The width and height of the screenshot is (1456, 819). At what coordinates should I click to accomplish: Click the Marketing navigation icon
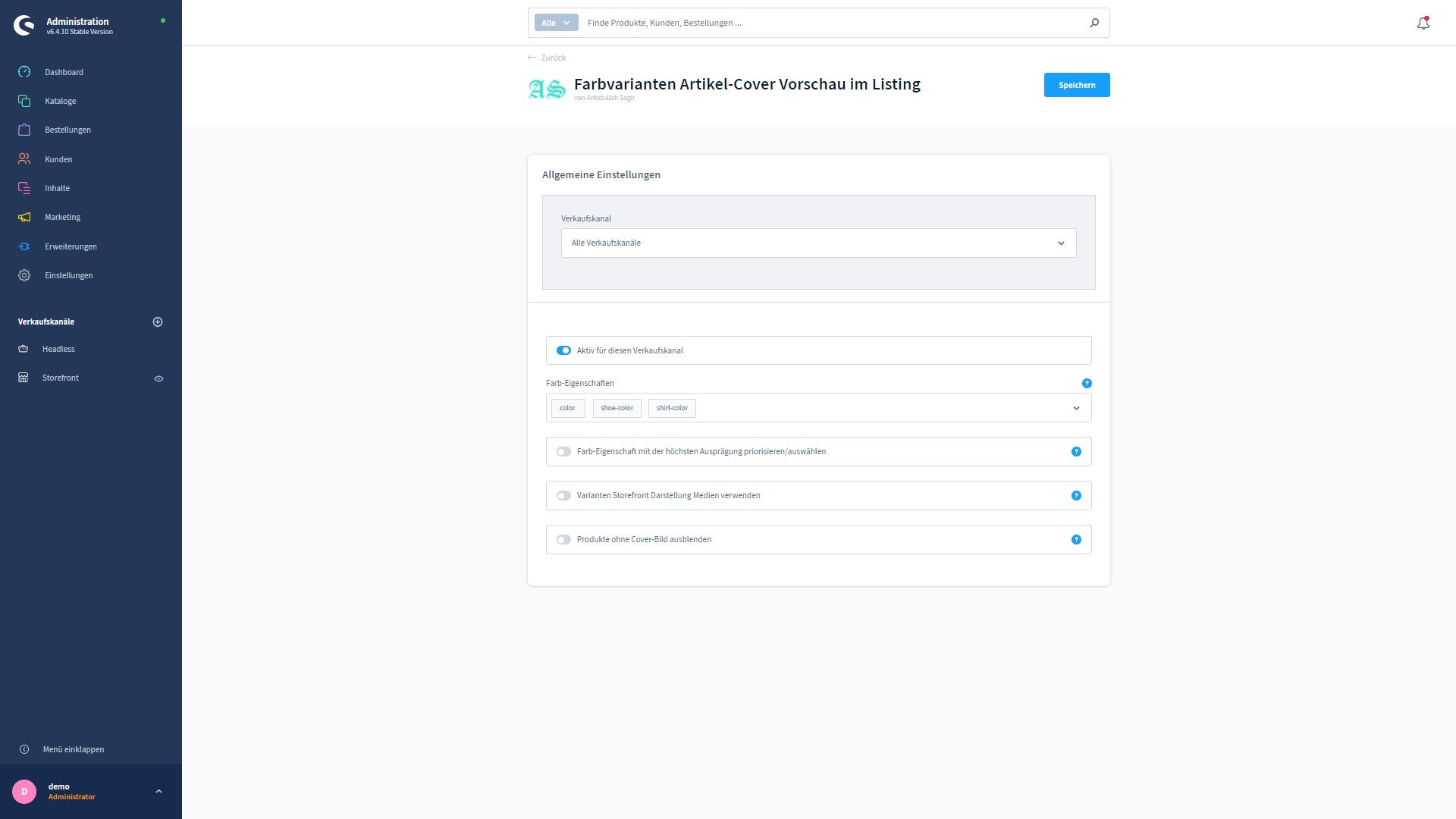(26, 217)
